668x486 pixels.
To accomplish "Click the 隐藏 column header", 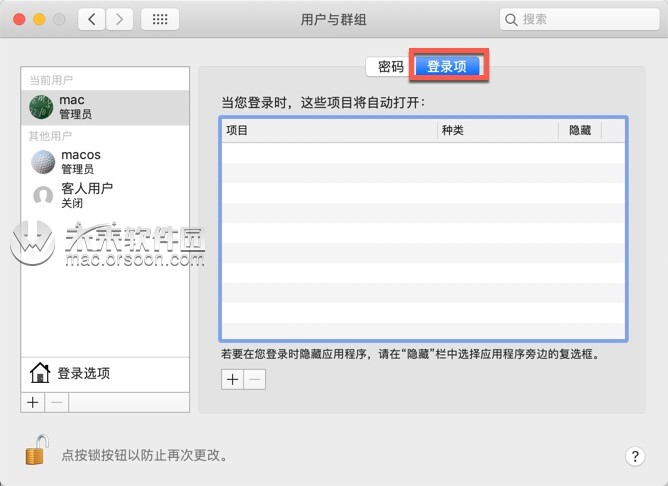I will tap(580, 130).
